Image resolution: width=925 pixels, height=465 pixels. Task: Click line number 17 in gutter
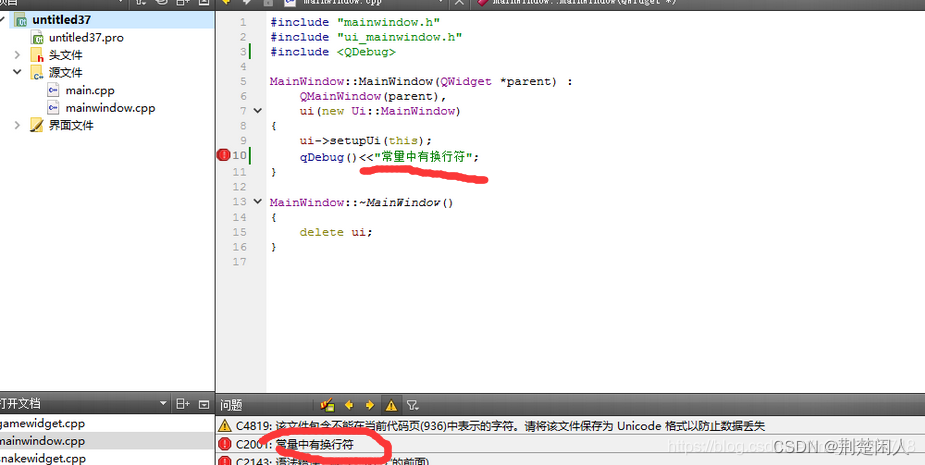point(239,261)
